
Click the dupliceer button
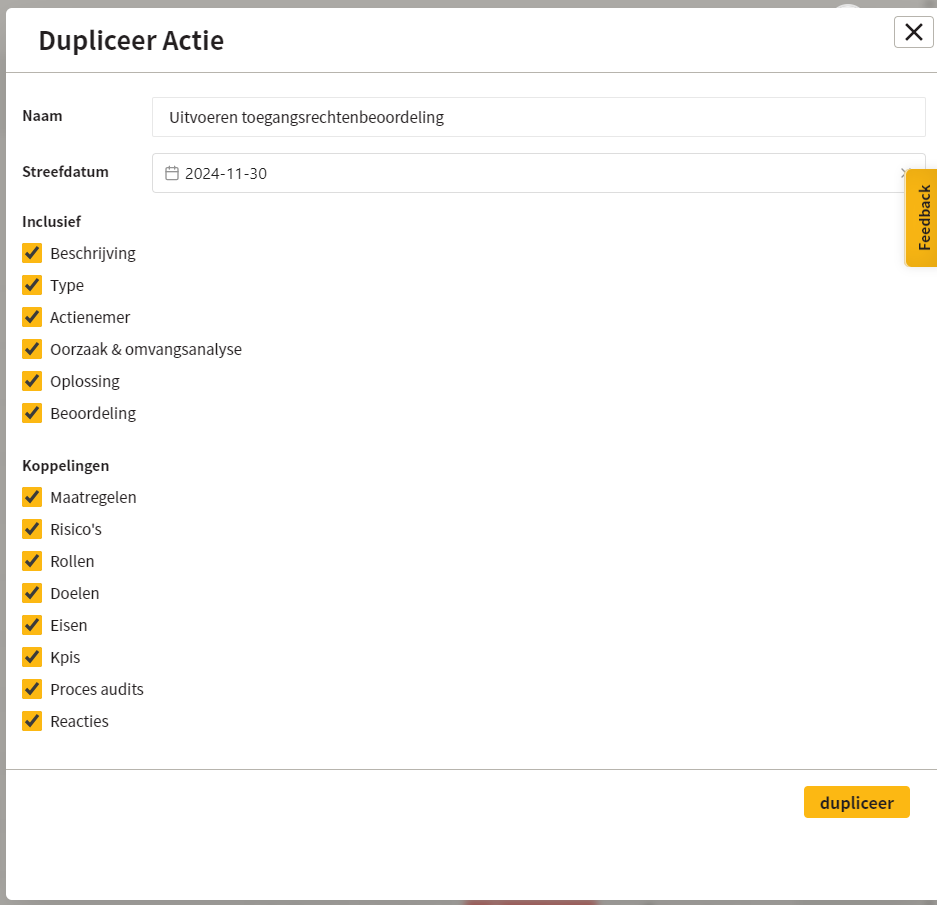point(856,802)
